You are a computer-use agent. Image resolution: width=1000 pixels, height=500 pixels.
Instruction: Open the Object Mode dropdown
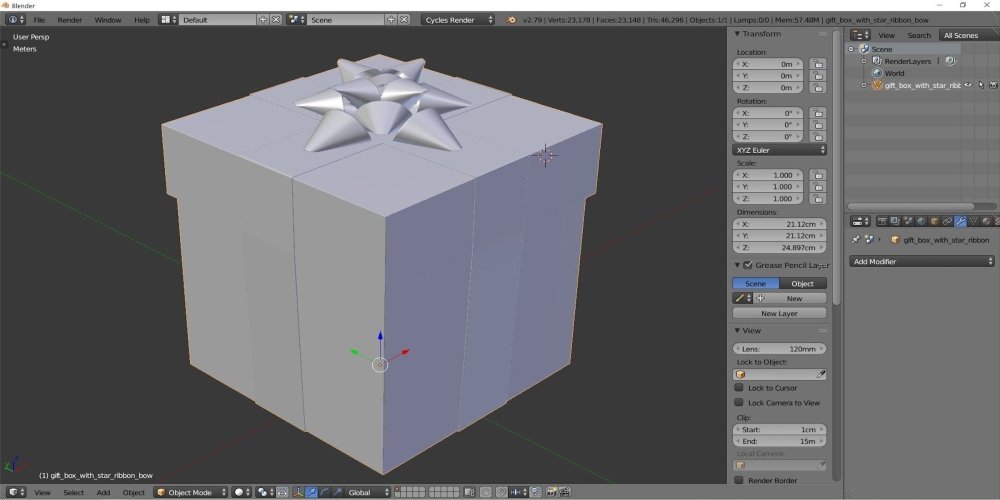tap(191, 492)
